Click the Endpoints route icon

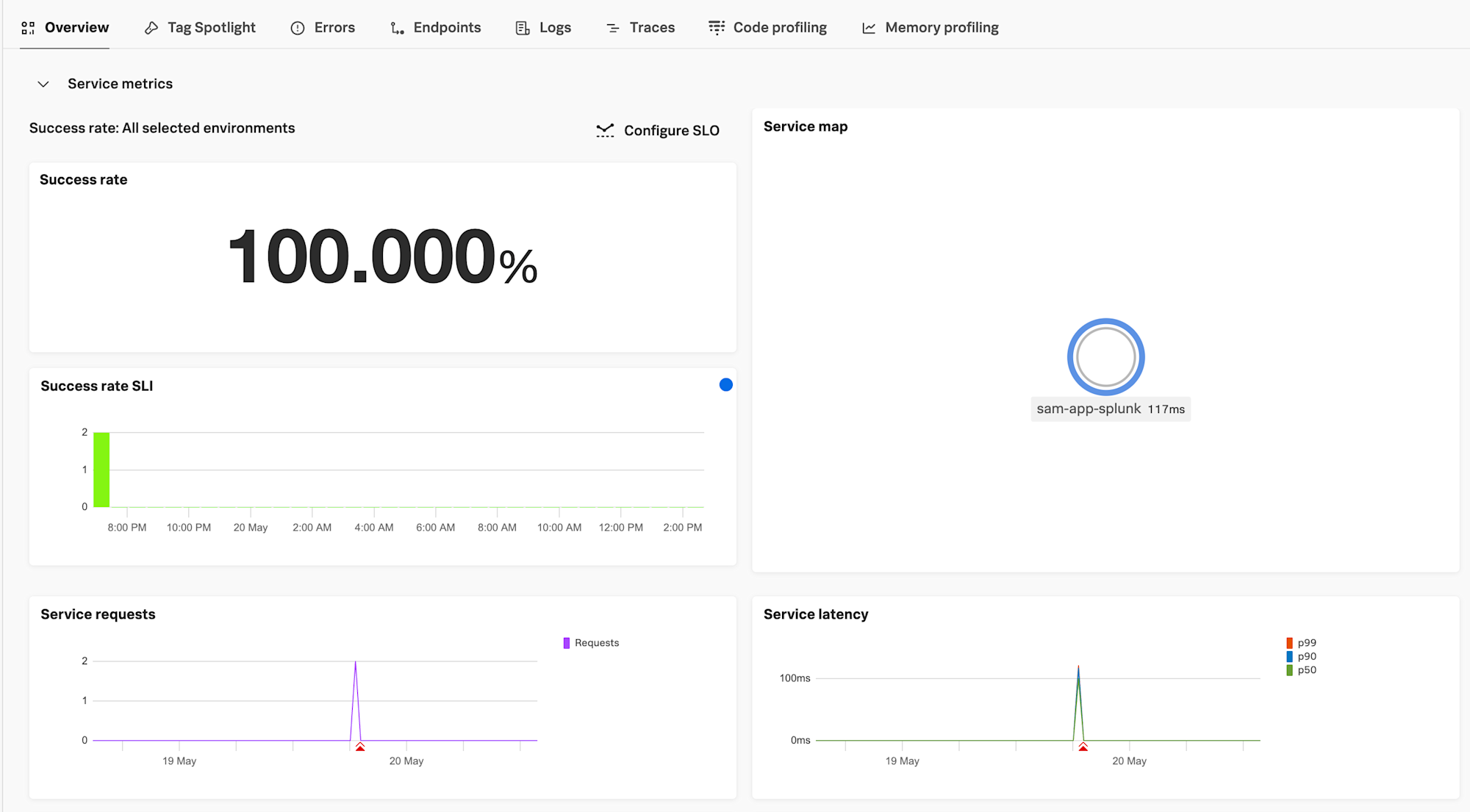point(397,28)
